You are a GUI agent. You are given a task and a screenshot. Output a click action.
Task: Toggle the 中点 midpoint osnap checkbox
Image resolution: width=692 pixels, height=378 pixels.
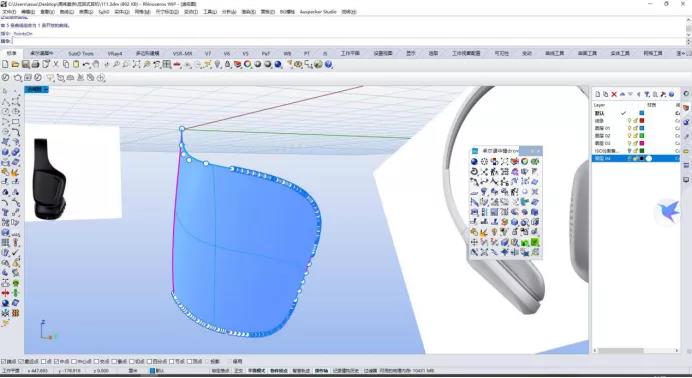tap(56, 361)
